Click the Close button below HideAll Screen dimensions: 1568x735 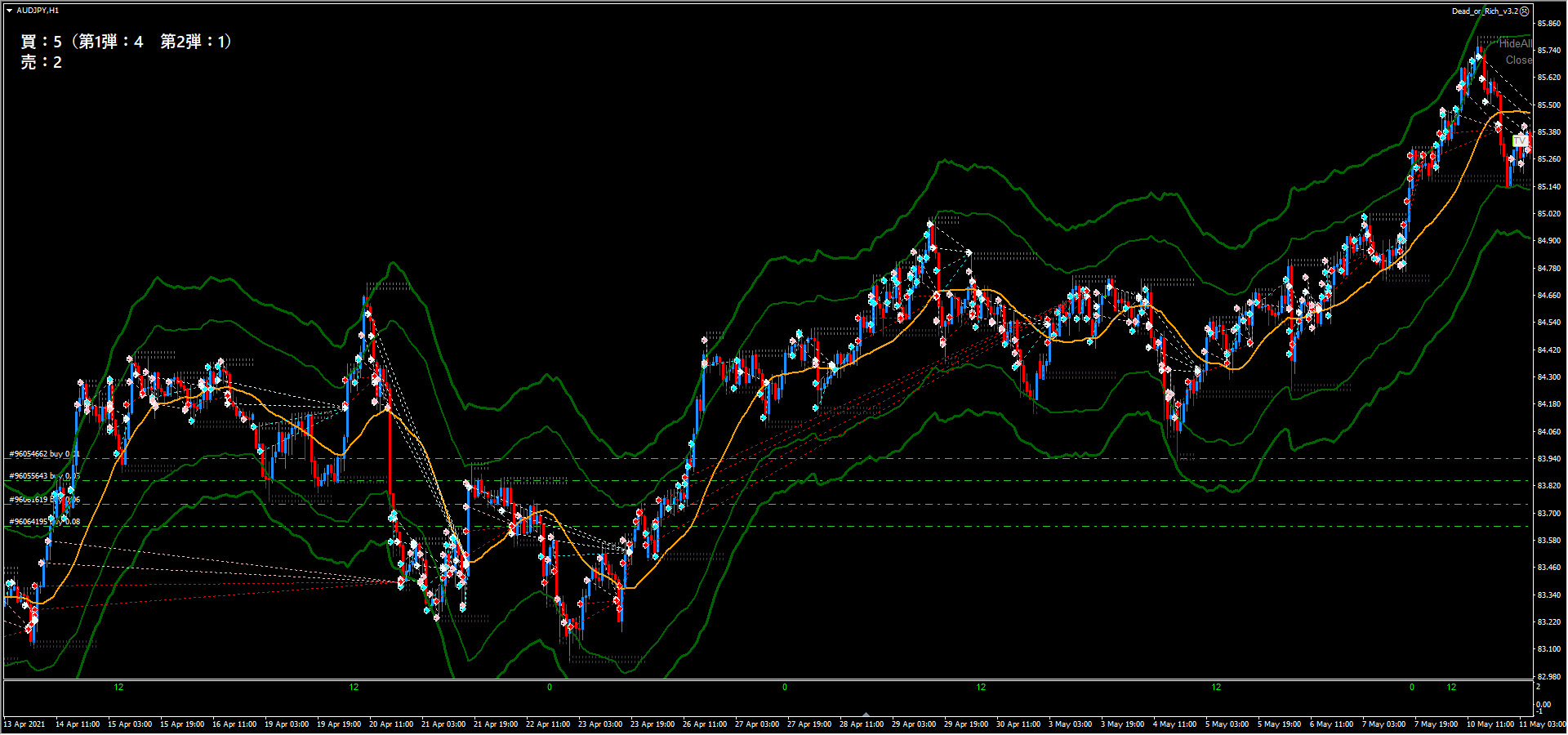click(1518, 60)
